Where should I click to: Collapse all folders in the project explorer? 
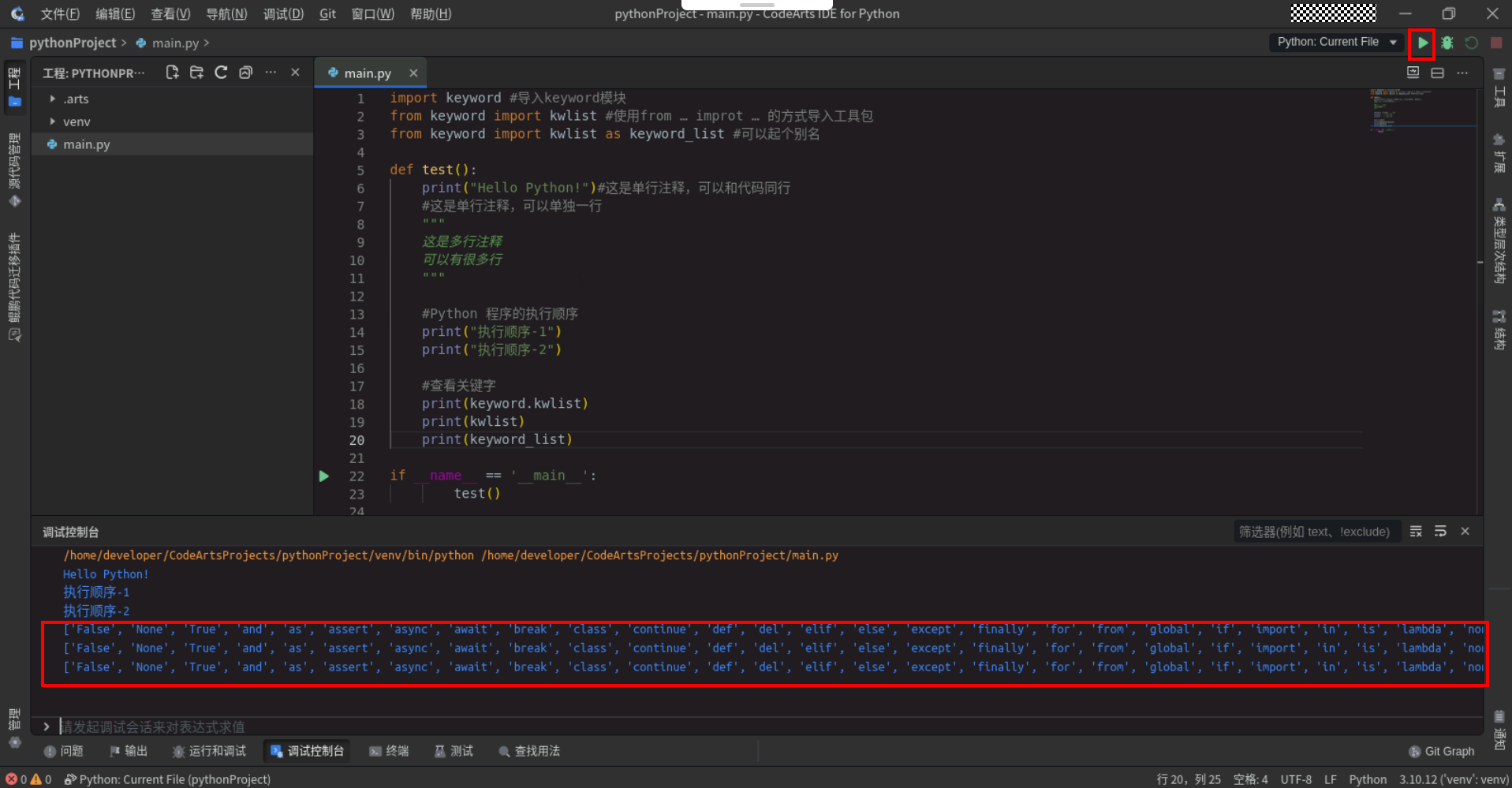(x=246, y=73)
